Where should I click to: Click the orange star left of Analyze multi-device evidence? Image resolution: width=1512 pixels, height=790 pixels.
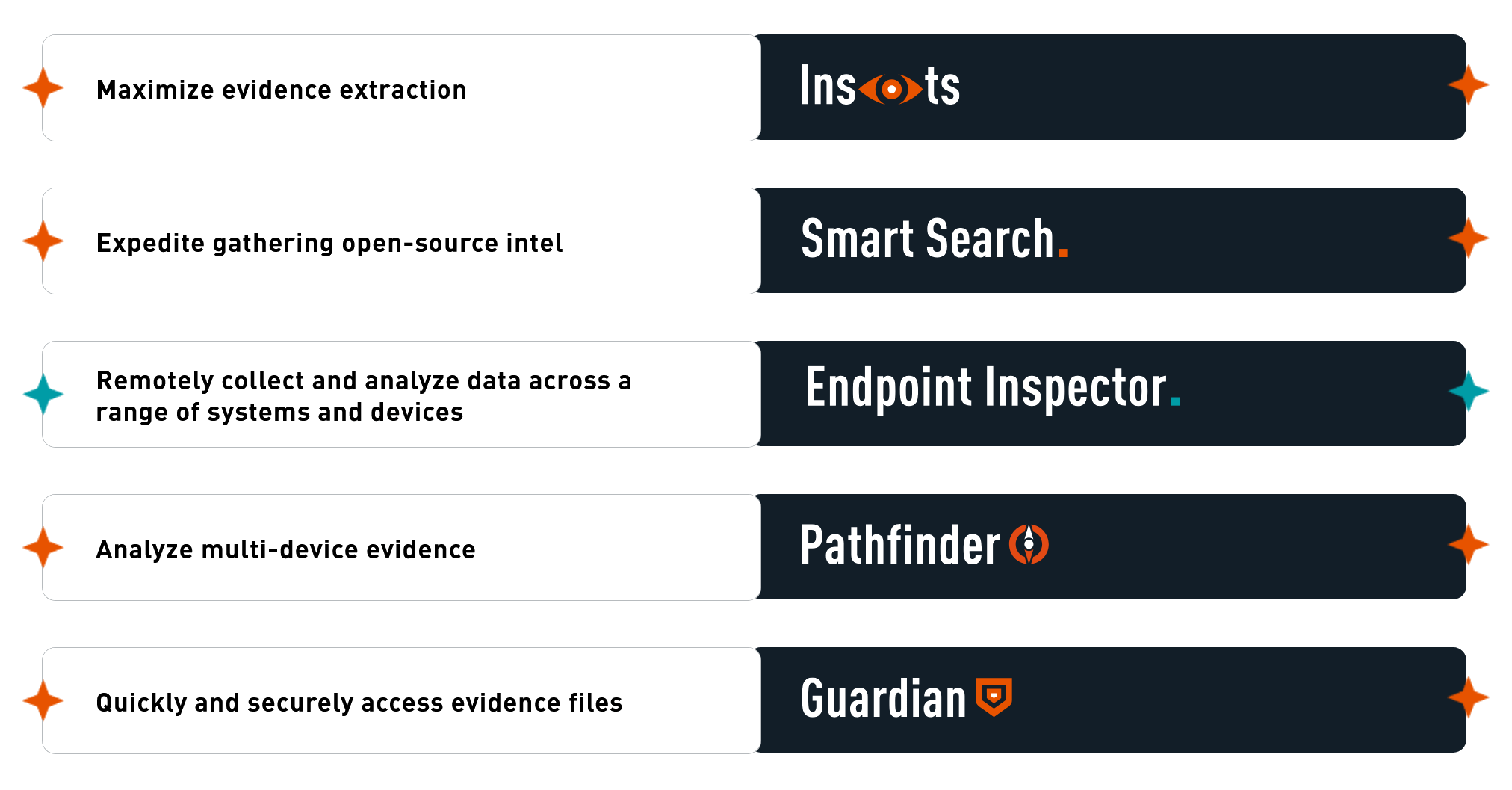click(x=43, y=547)
